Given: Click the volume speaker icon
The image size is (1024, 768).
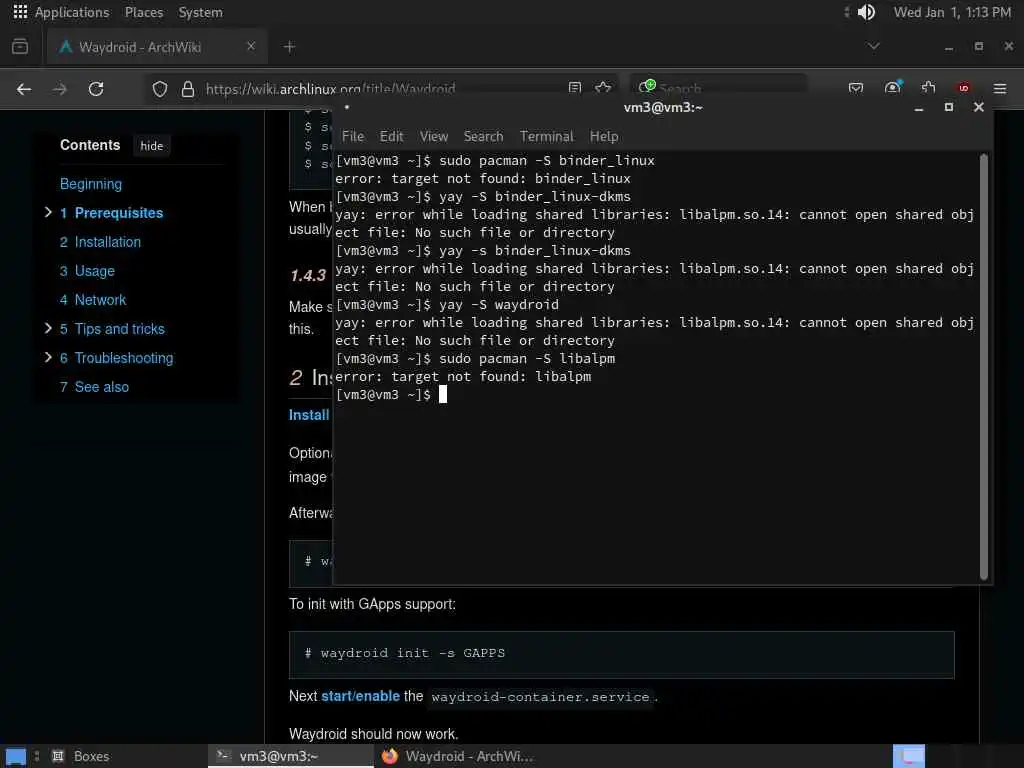Looking at the screenshot, I should click(866, 12).
